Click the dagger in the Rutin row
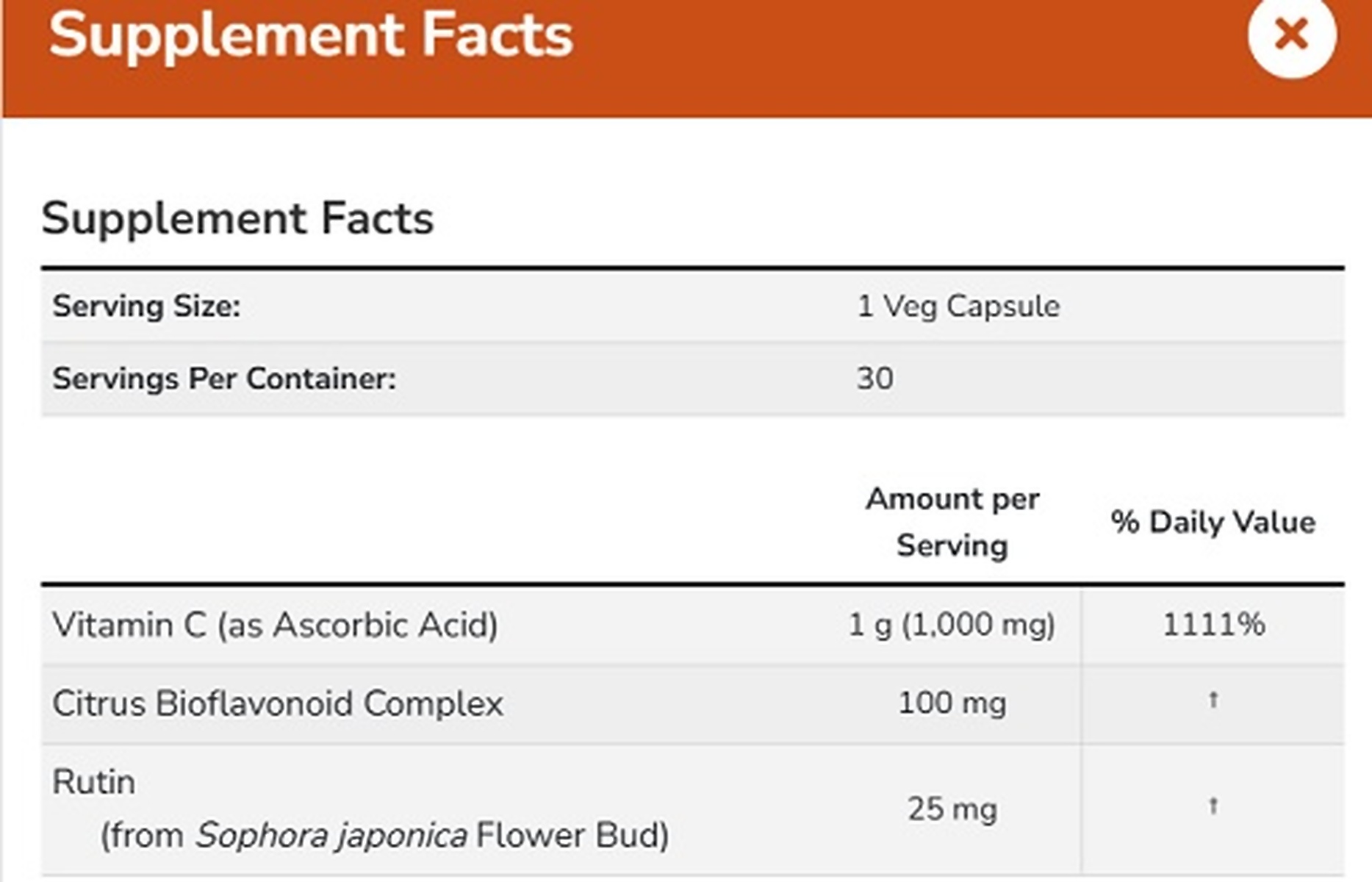Viewport: 1372px width, 882px height. click(1213, 806)
